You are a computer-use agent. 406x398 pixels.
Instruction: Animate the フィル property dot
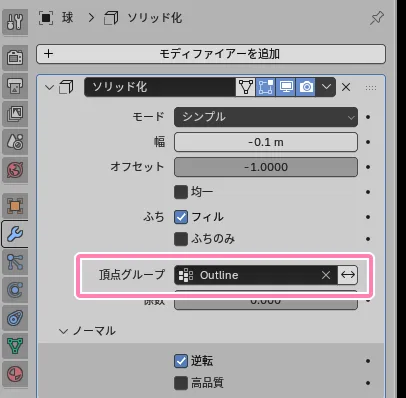(368, 217)
